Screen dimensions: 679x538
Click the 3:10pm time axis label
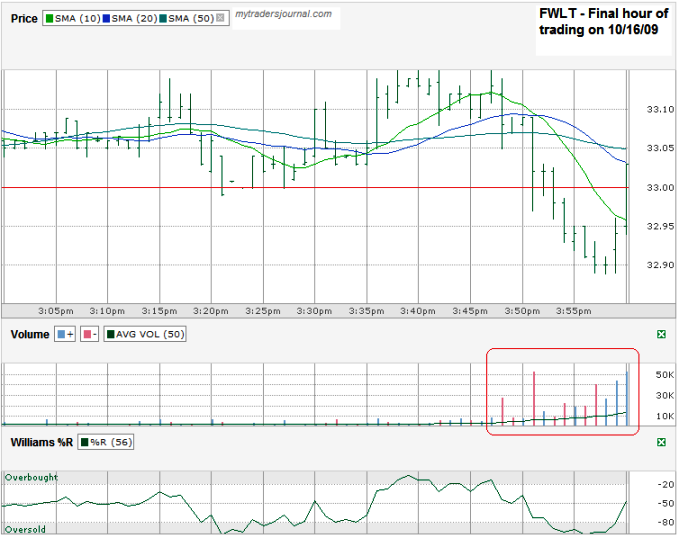point(107,311)
